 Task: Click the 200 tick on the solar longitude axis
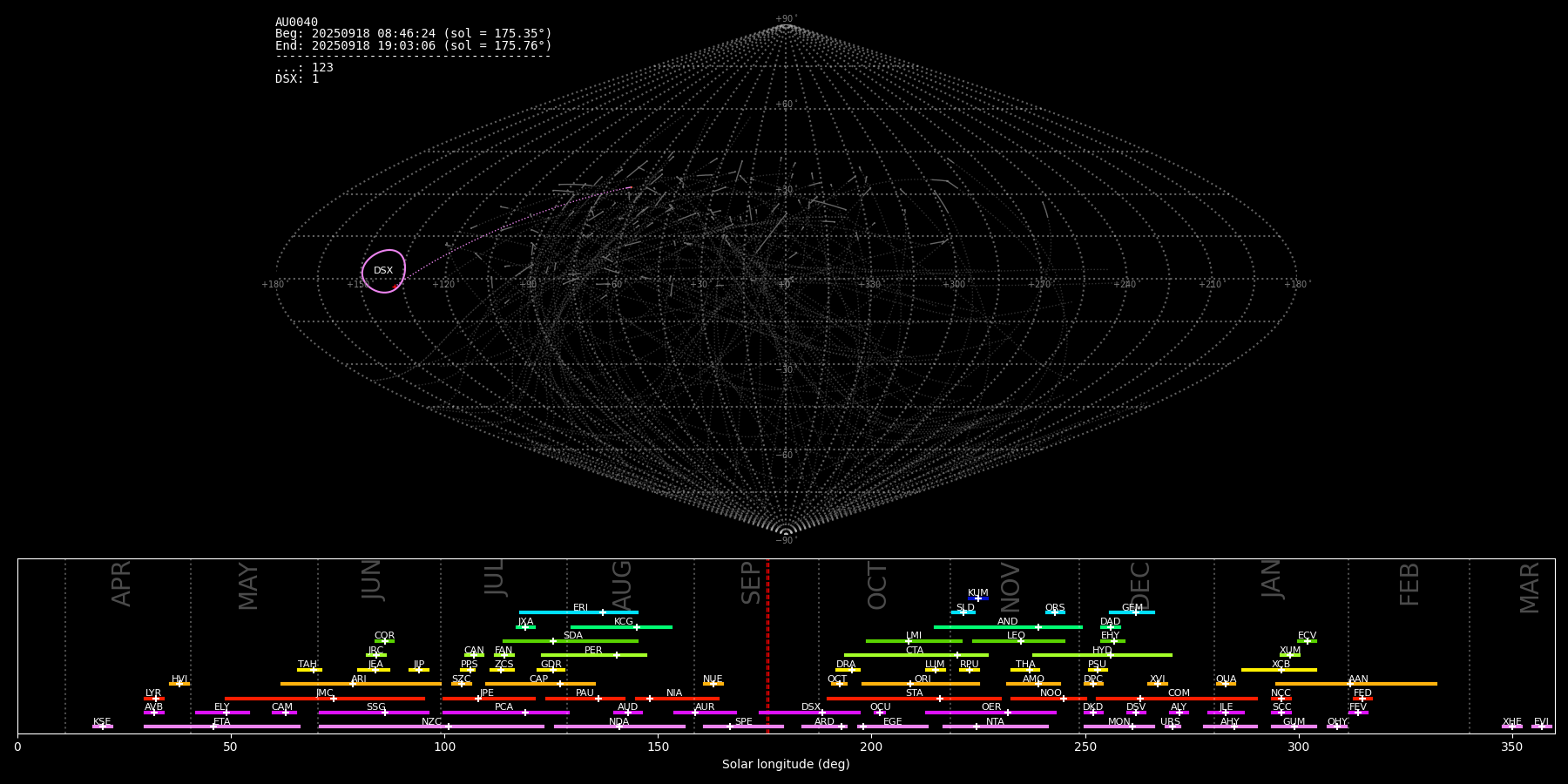tap(871, 747)
